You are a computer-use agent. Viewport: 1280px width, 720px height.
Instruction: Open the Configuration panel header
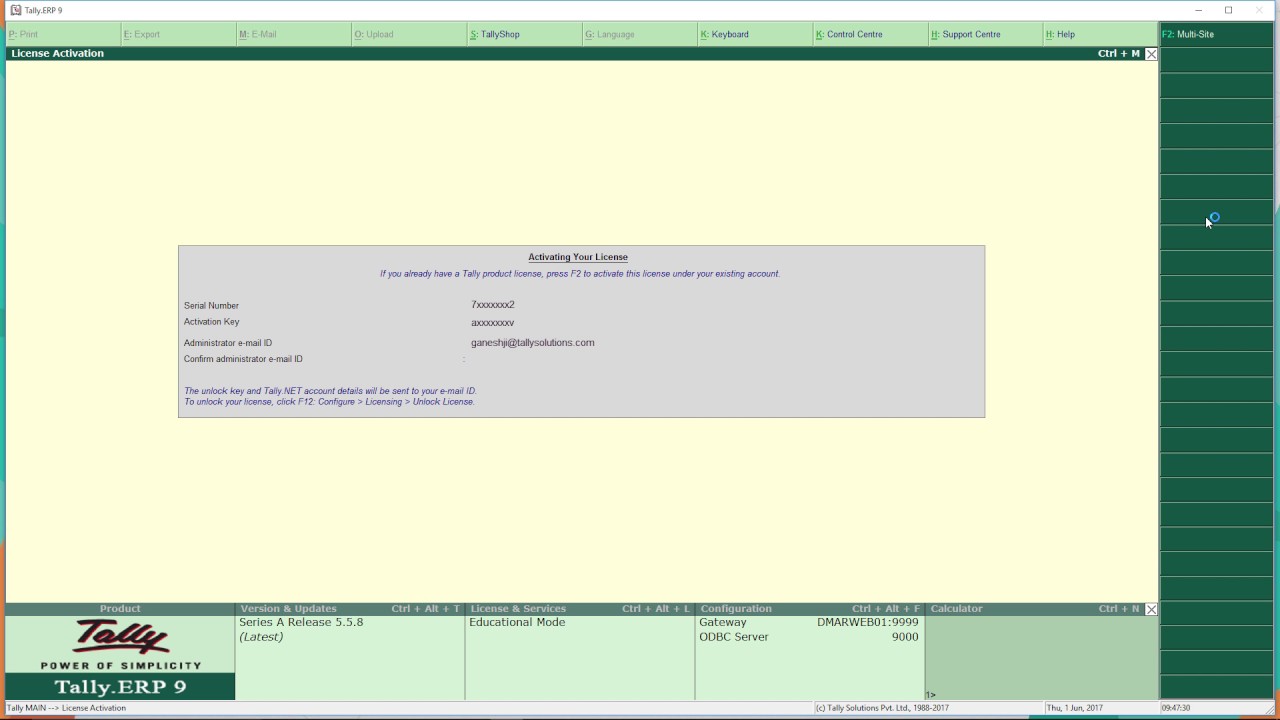coord(810,609)
